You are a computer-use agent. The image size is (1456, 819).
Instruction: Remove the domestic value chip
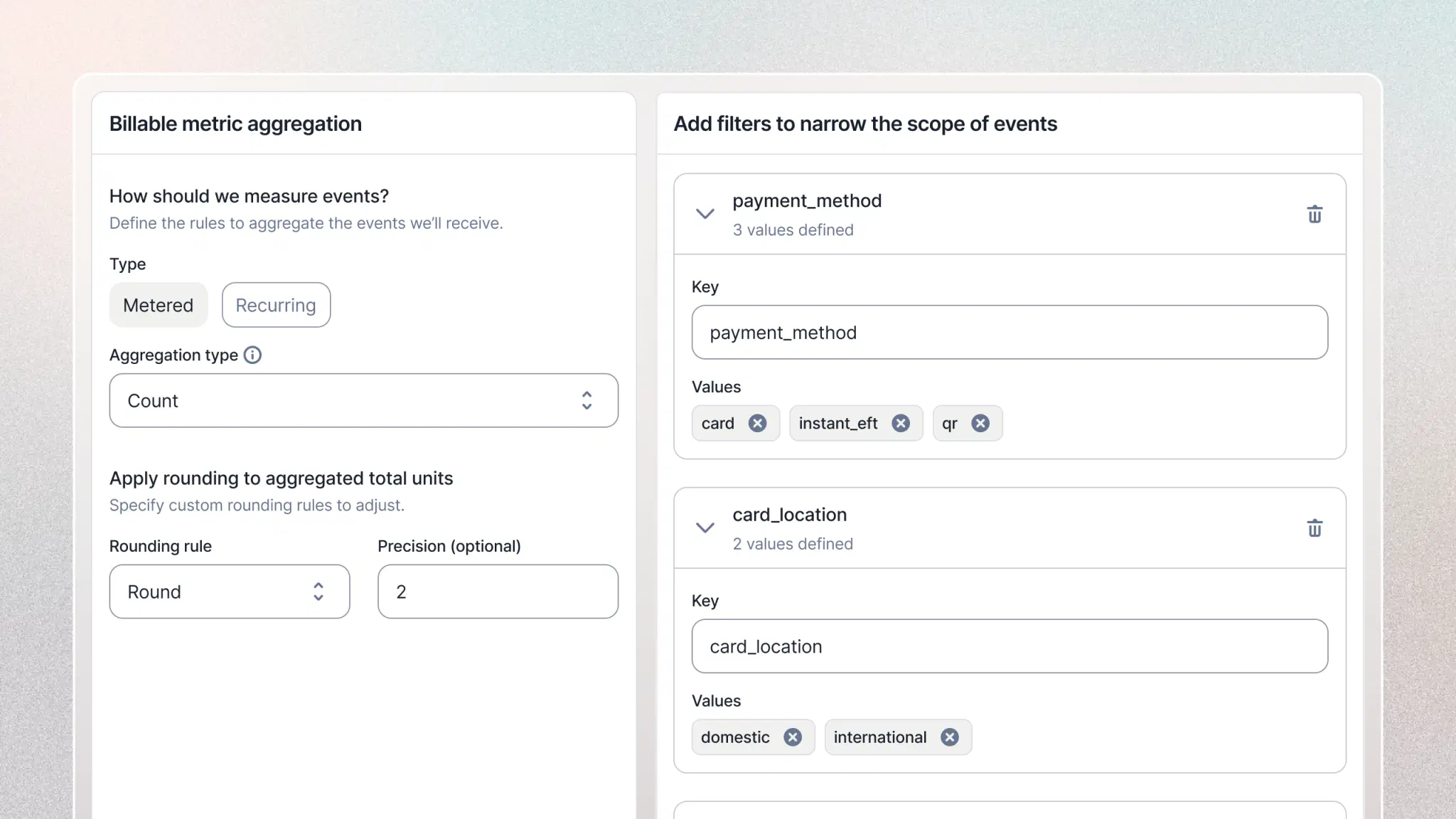793,737
